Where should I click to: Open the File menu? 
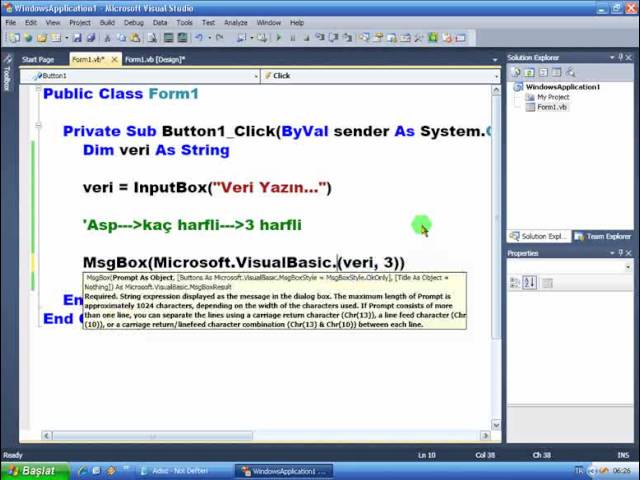coord(11,23)
